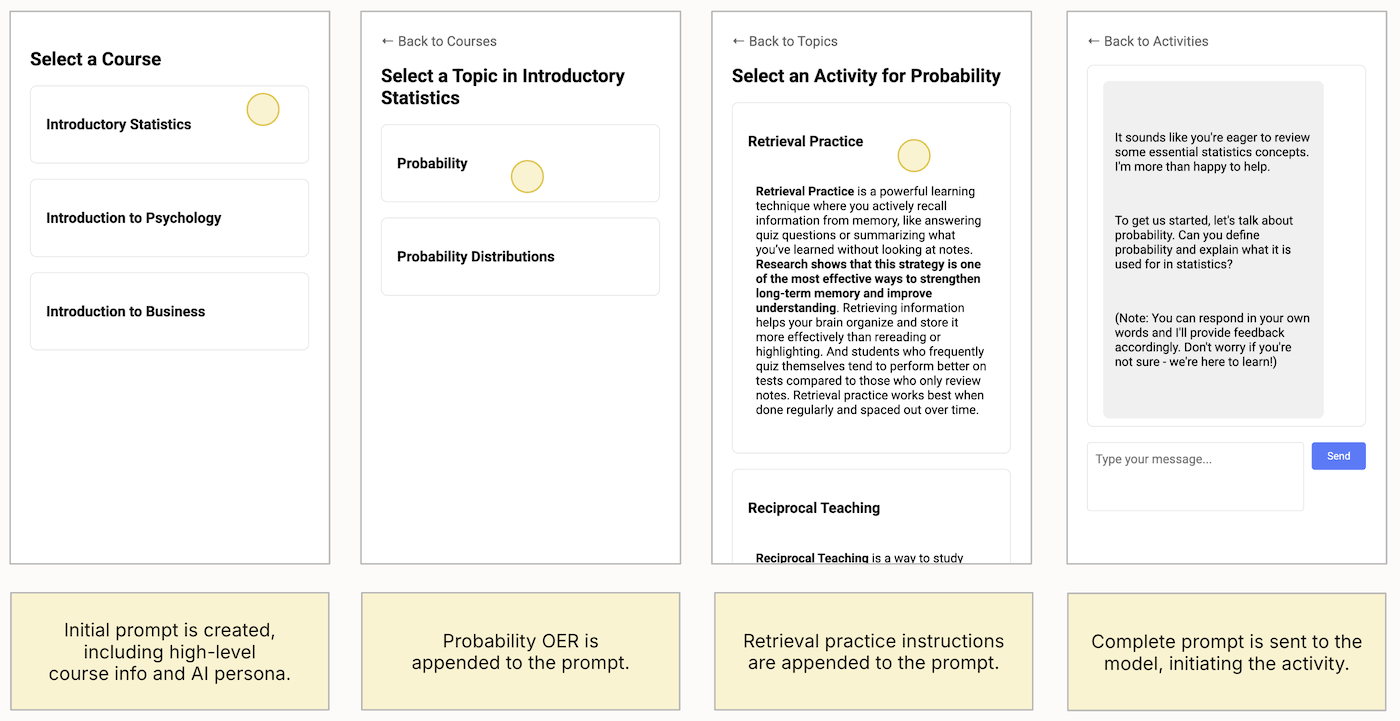Select the Reciprocal Teaching activity
Screen dimensions: 1400x721
point(814,508)
